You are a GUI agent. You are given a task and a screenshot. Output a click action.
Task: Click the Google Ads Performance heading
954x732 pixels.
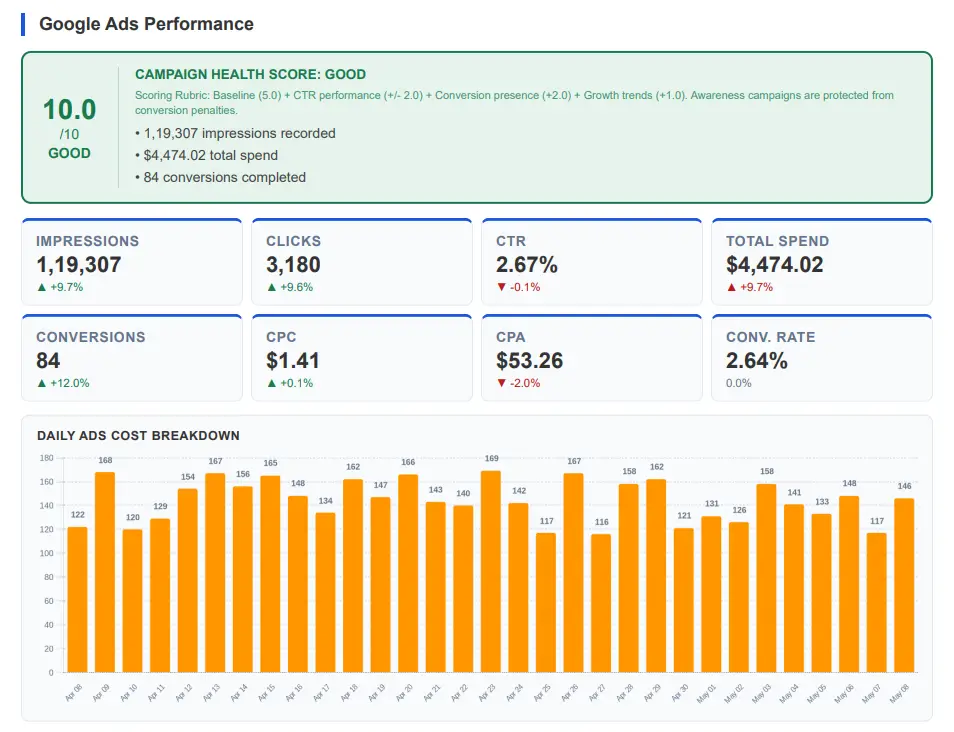(x=146, y=24)
